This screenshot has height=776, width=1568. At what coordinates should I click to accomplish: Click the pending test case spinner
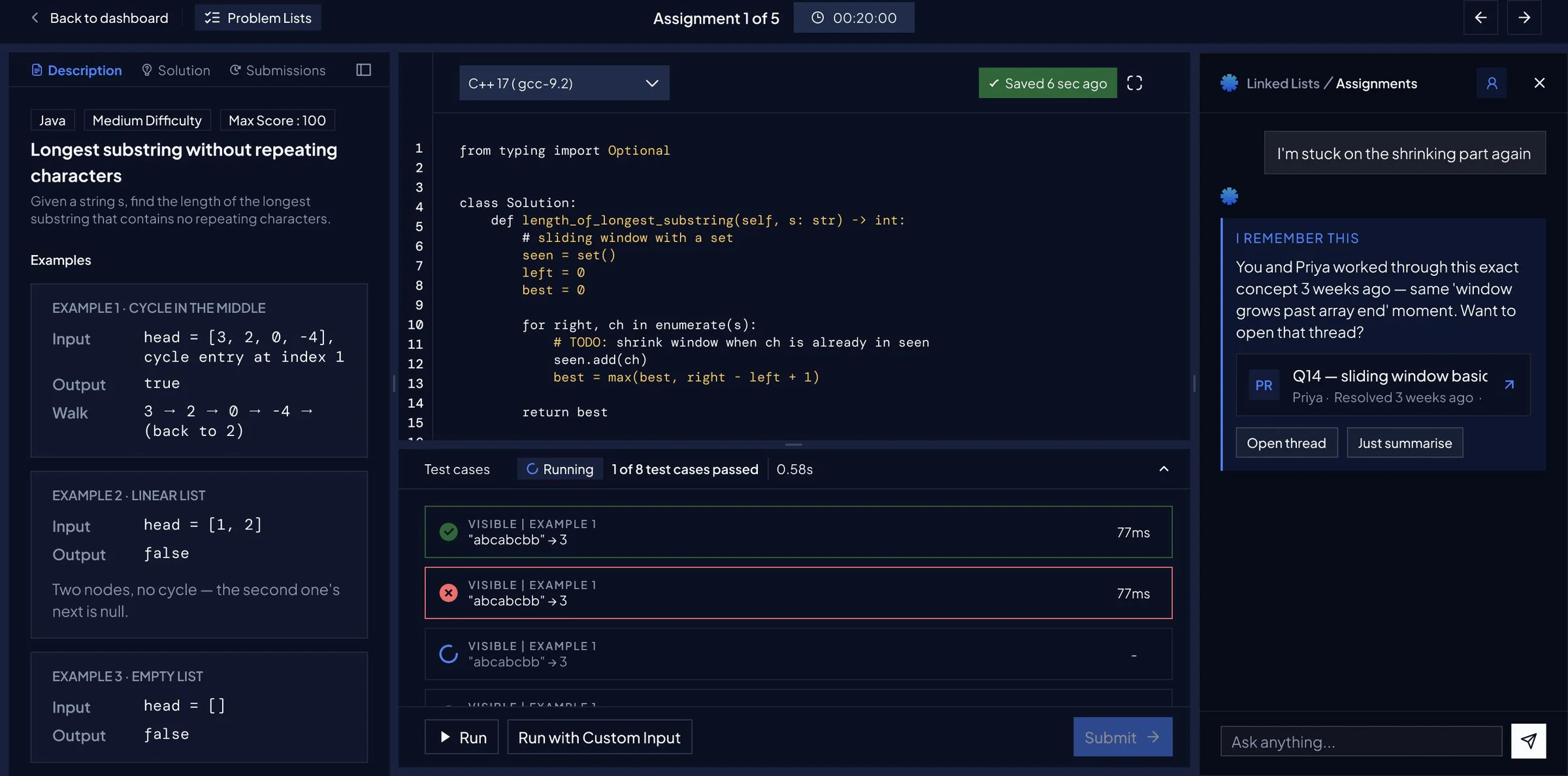[448, 654]
